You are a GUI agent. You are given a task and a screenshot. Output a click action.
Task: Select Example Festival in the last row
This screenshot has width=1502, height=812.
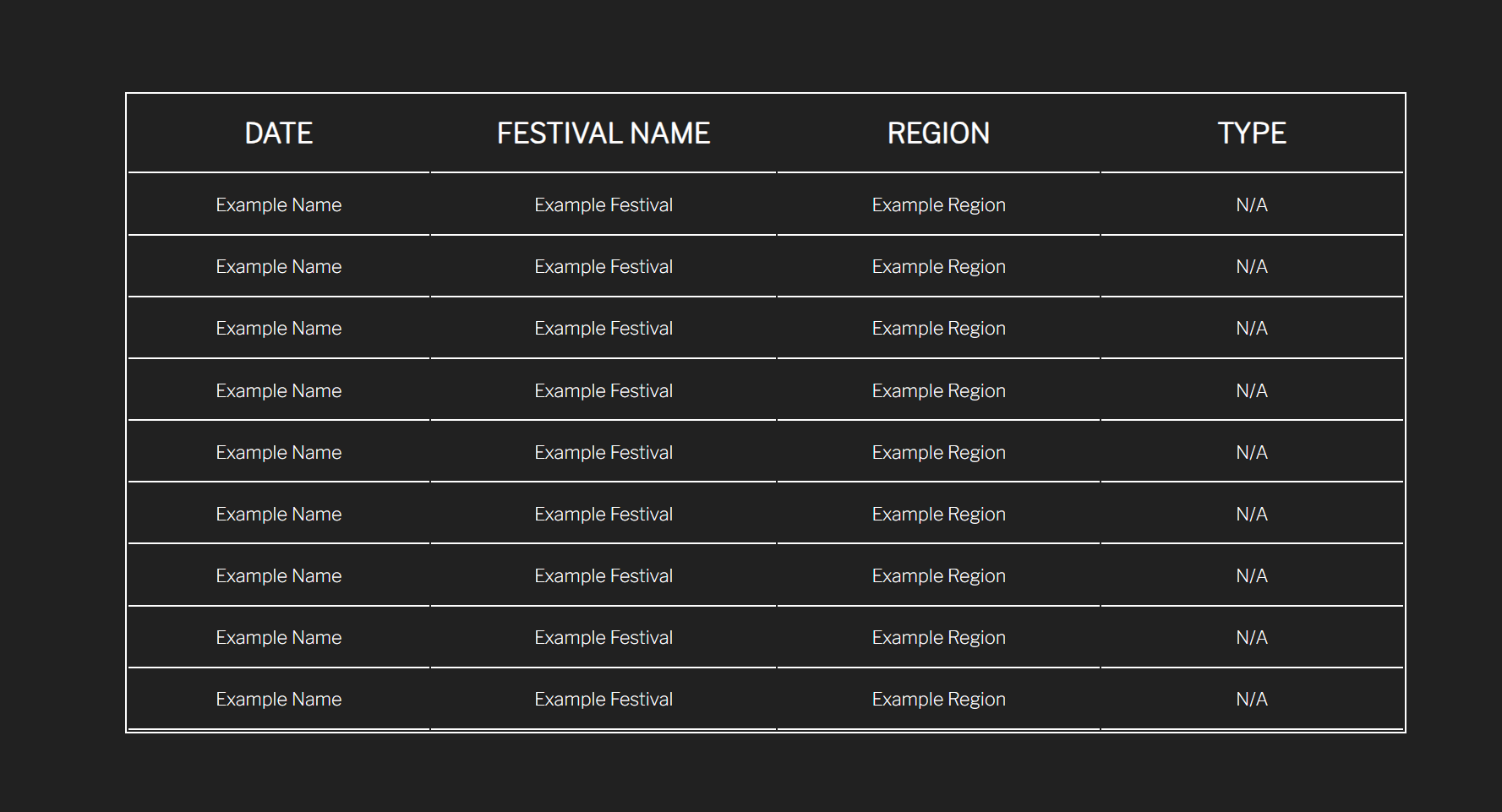pos(604,700)
